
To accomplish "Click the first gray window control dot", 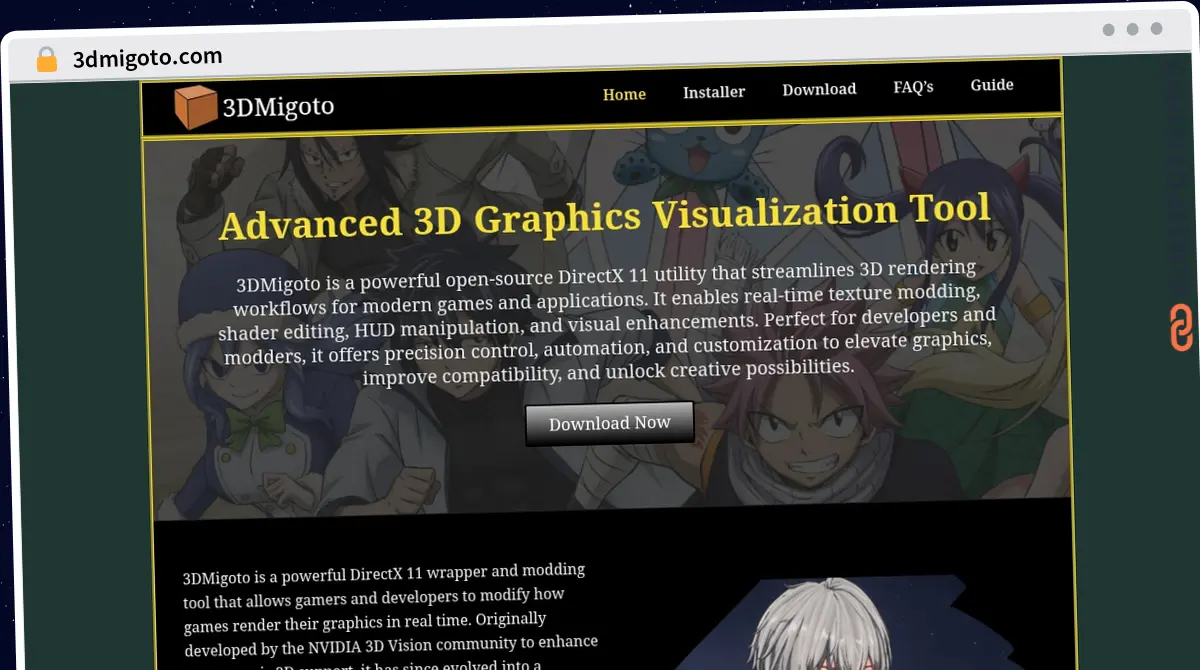I will [x=1108, y=29].
